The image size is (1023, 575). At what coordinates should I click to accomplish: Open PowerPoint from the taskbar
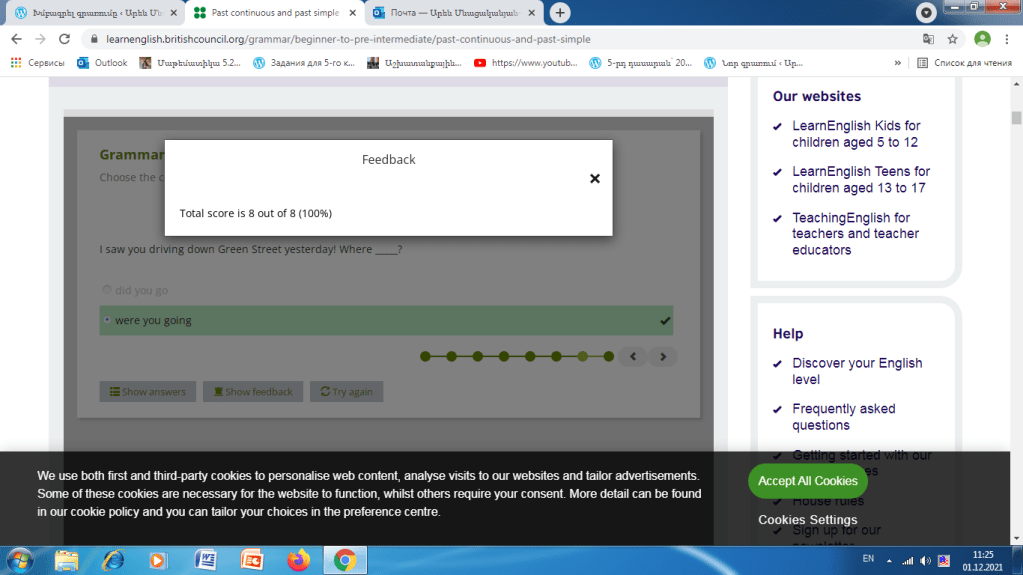click(x=251, y=560)
